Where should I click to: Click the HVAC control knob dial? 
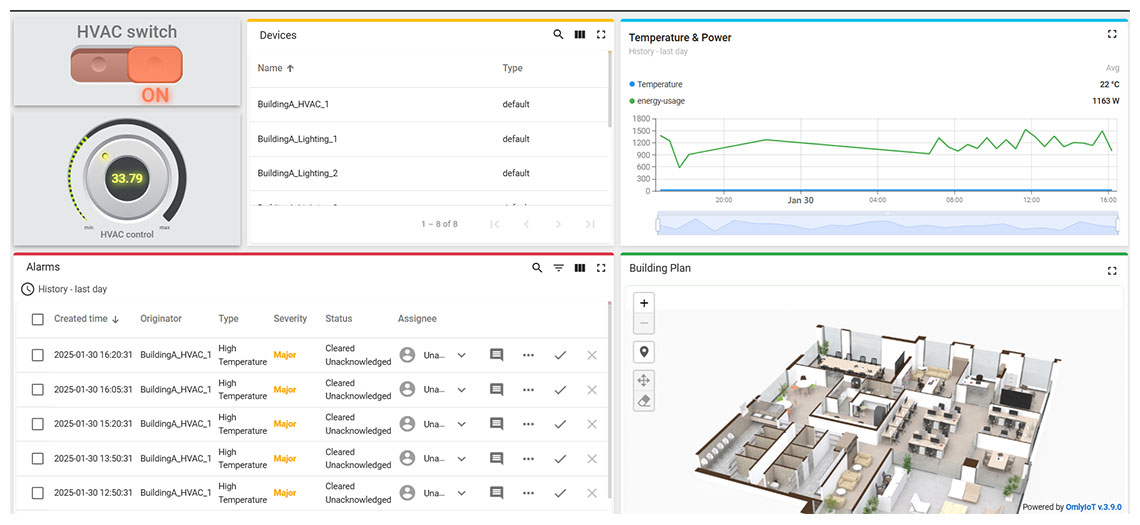127,179
